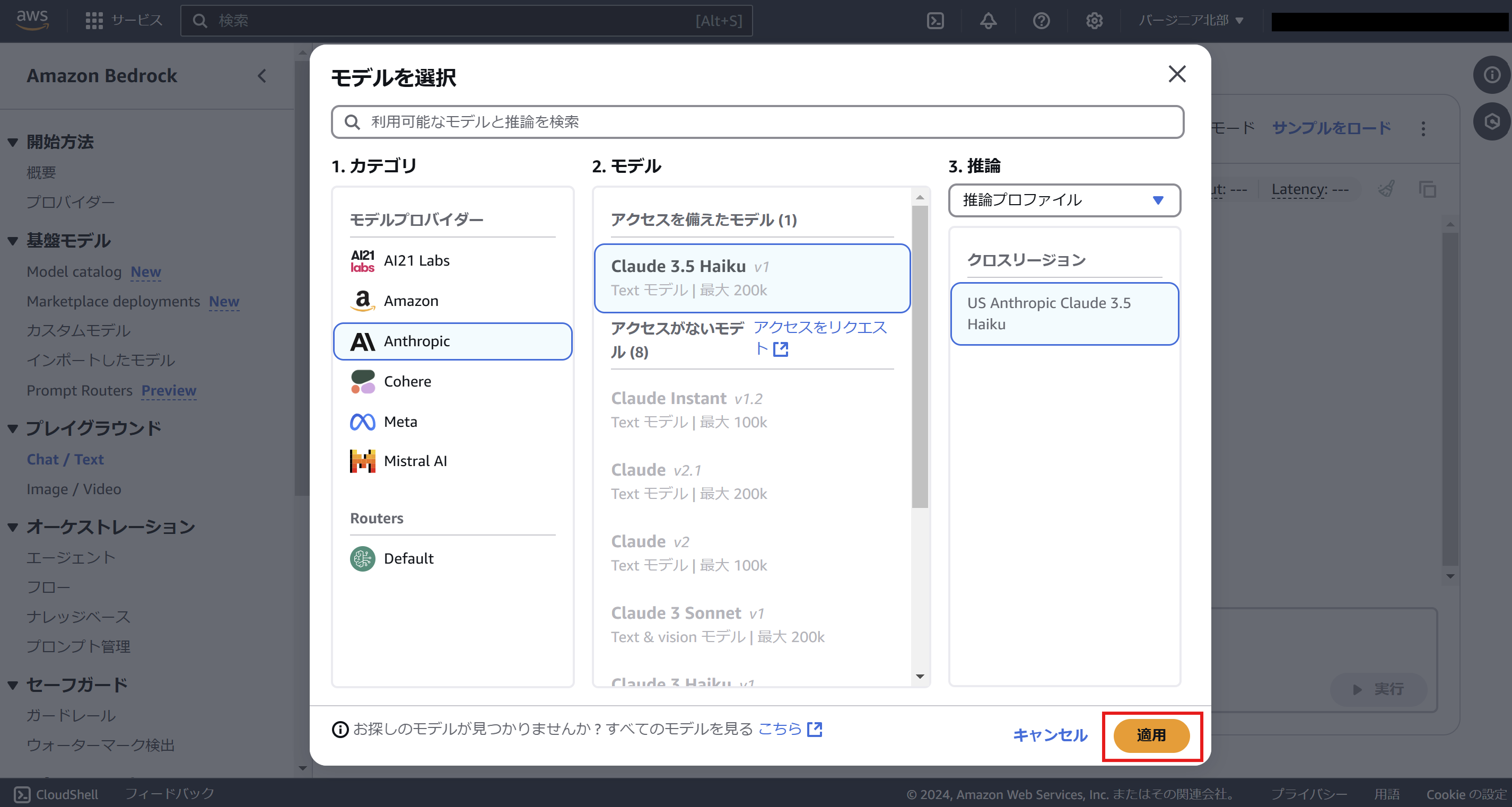
Task: Select US Anthropic Claude 3.5 Haiku profile
Action: pyautogui.click(x=1064, y=313)
